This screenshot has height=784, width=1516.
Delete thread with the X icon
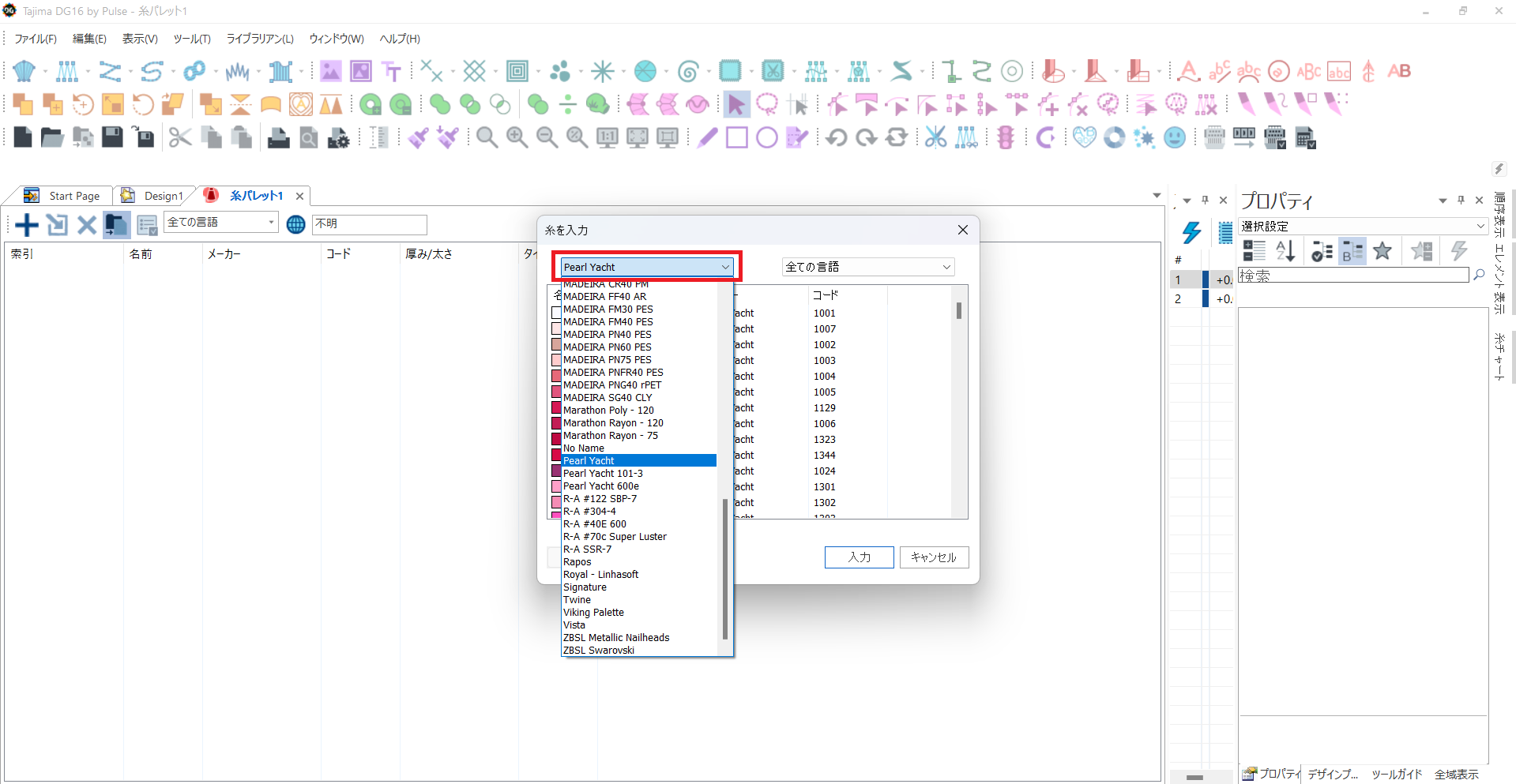[x=87, y=225]
